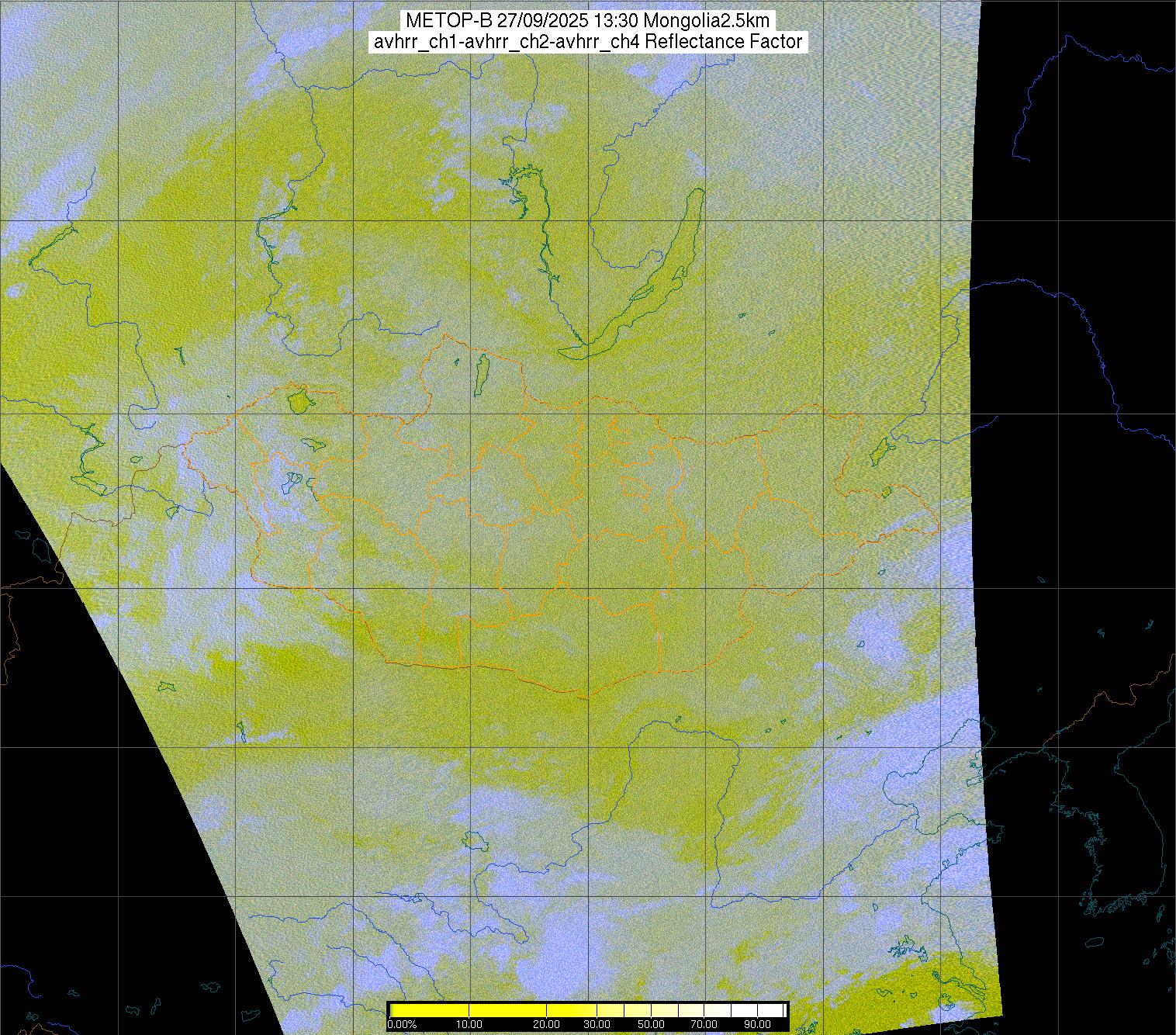Viewport: 1176px width, 1035px height.
Task: Click the green Uvs Lake in northwest Mongolia
Action: click(x=298, y=401)
